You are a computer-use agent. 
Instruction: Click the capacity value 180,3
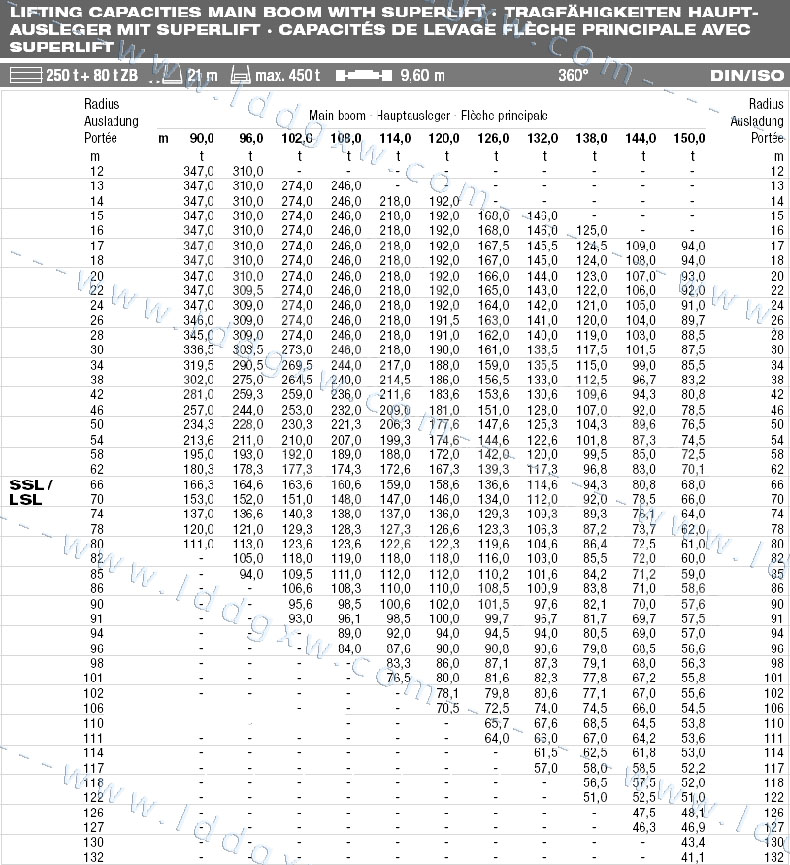[198, 469]
